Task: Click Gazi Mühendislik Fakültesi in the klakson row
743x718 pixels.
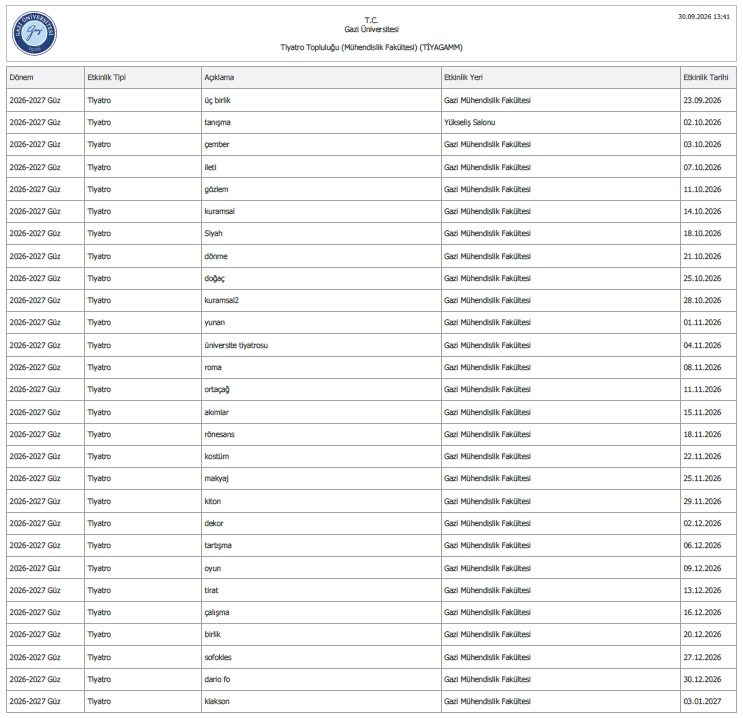Action: pos(487,701)
